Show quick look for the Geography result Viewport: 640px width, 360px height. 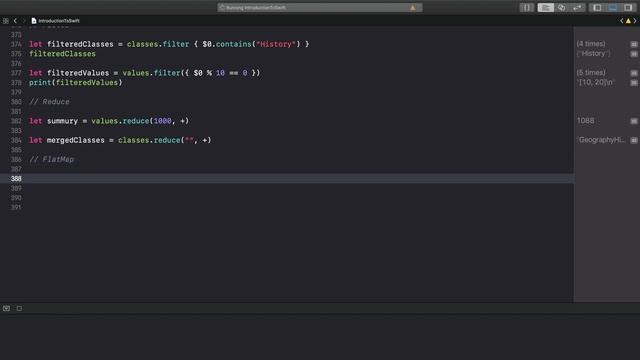(x=633, y=140)
